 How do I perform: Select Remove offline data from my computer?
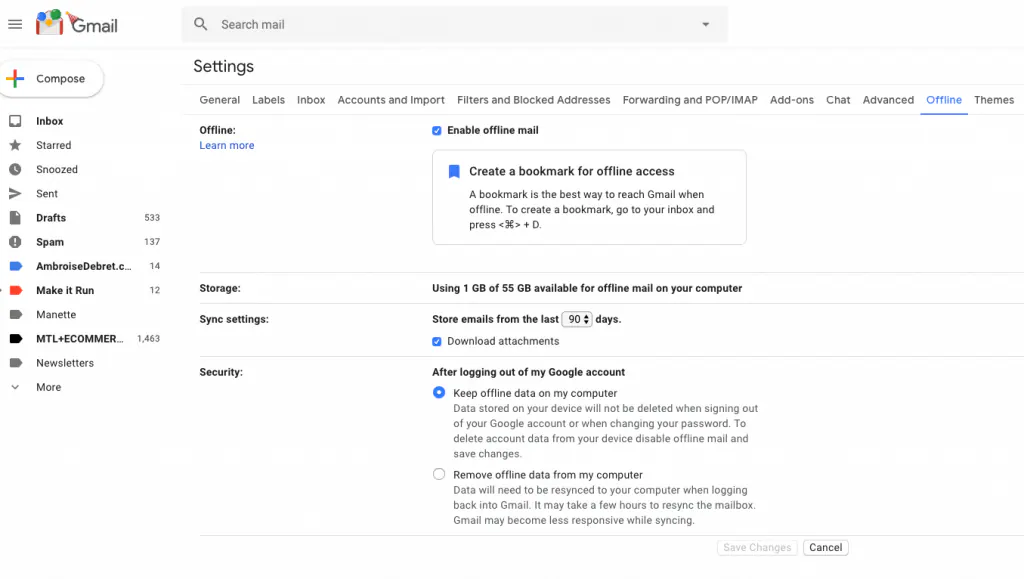pos(439,474)
